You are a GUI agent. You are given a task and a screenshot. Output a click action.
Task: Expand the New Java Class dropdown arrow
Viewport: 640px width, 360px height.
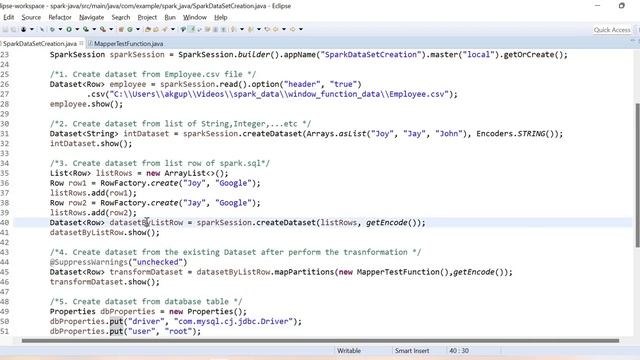pos(138,29)
